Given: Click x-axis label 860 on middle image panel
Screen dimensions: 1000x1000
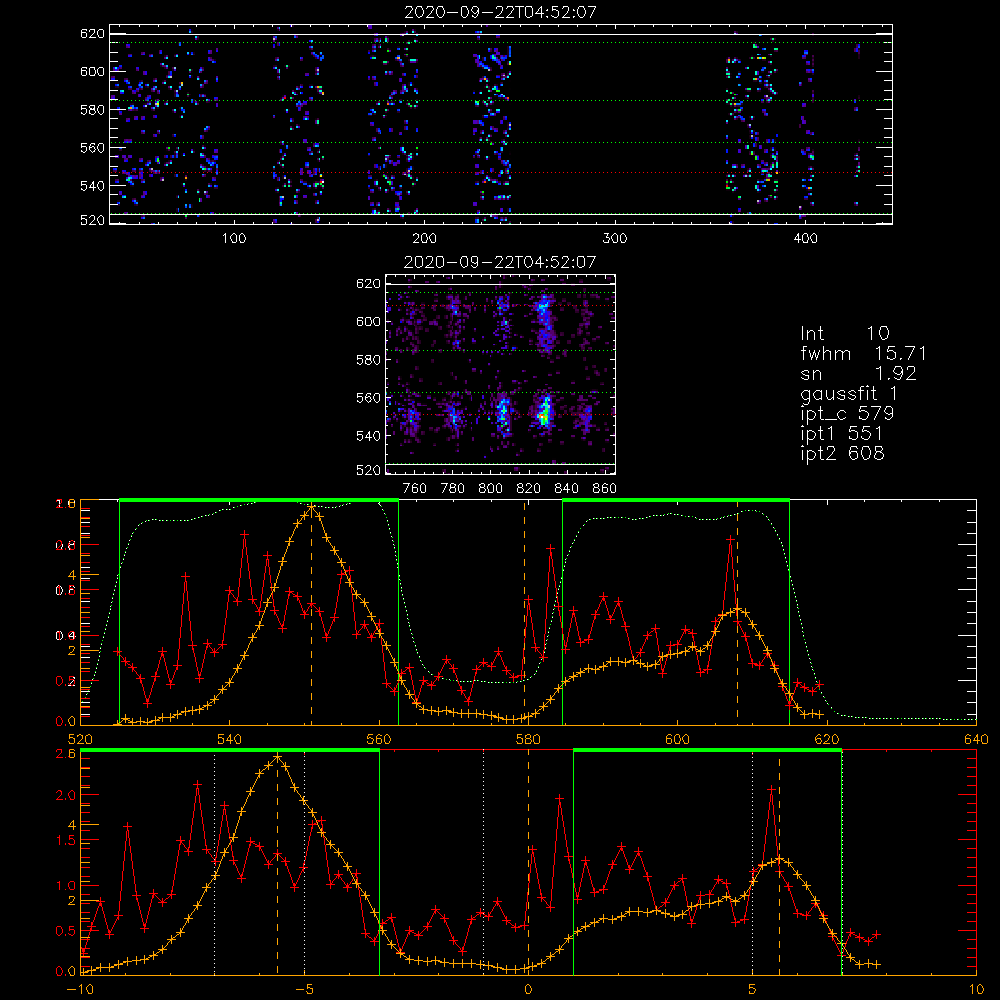Looking at the screenshot, I should click(604, 489).
